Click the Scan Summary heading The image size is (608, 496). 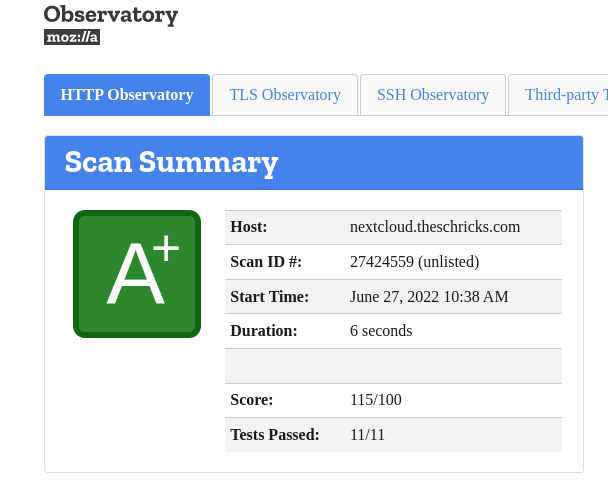pos(171,162)
